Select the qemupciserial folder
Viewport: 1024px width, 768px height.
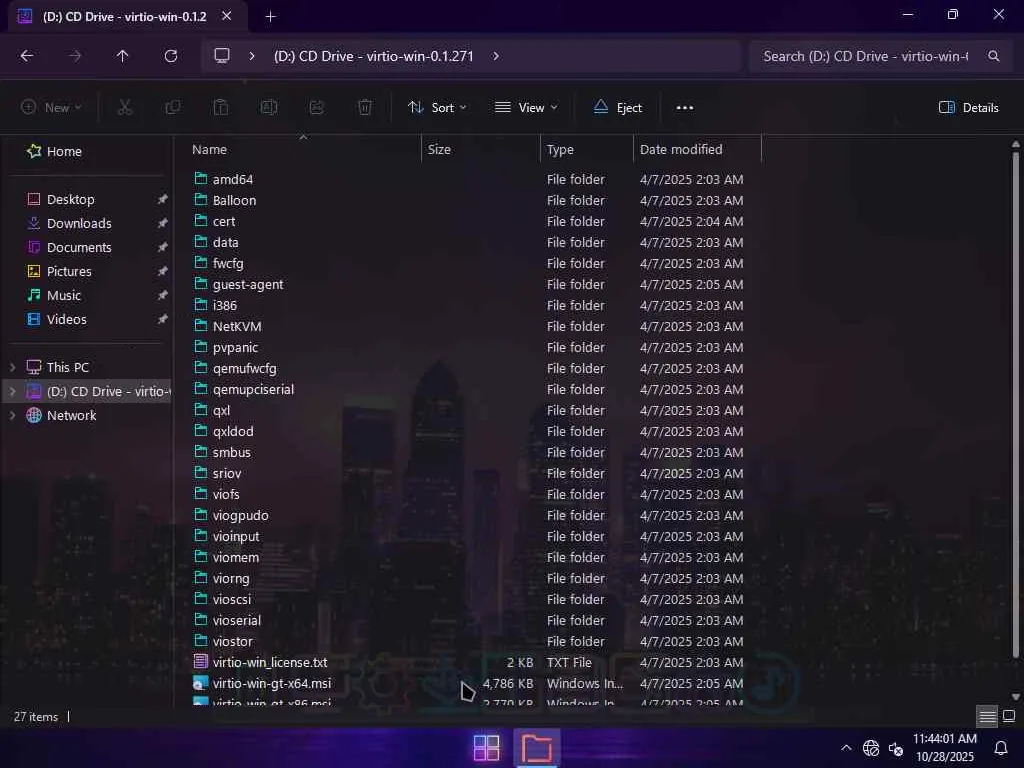pyautogui.click(x=253, y=390)
